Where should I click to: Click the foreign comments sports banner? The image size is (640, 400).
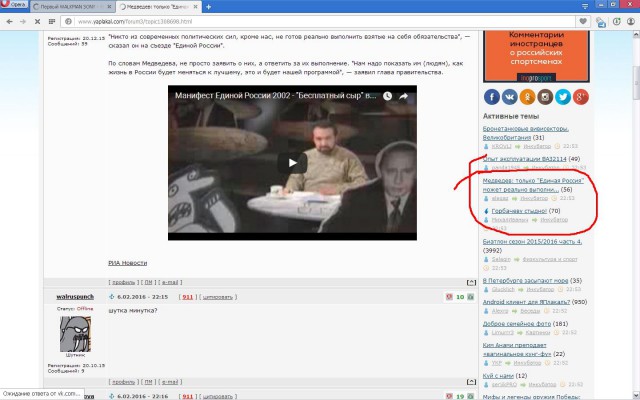536,56
